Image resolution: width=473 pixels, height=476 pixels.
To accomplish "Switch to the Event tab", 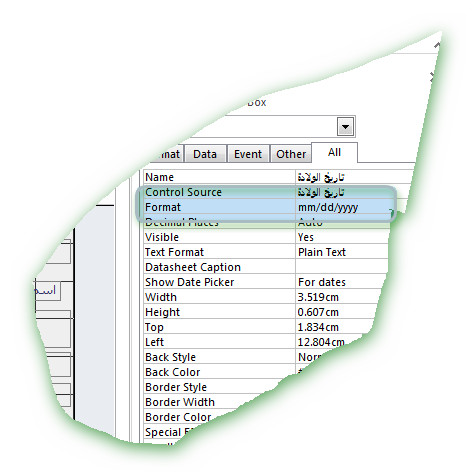I will [x=248, y=154].
